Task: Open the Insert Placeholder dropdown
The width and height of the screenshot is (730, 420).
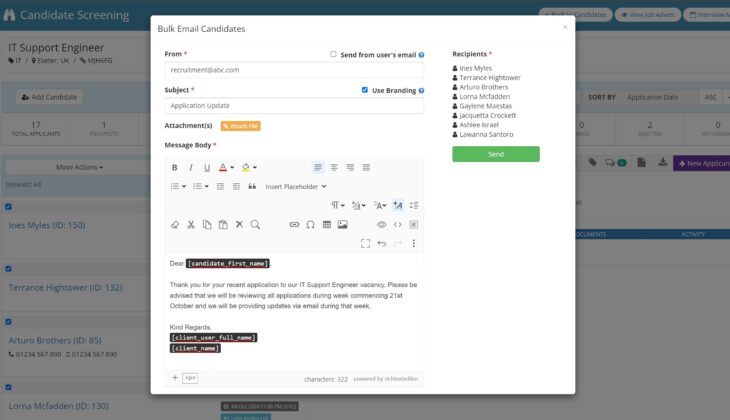Action: (x=296, y=186)
